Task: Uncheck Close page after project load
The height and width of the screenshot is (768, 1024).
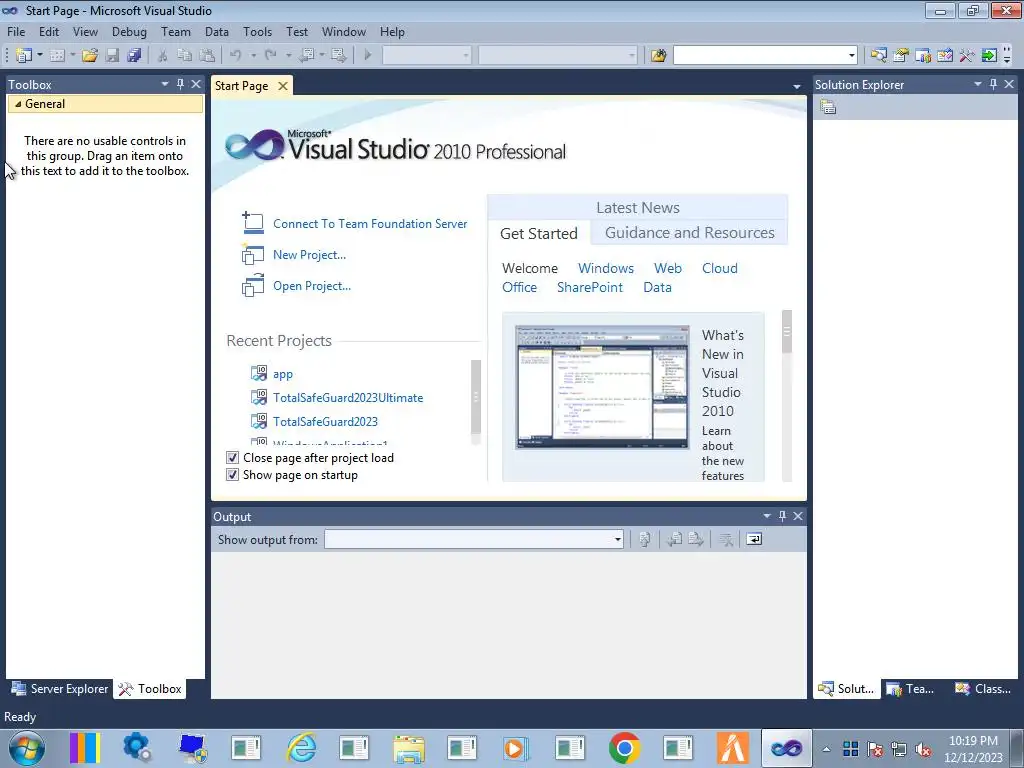Action: pos(232,458)
